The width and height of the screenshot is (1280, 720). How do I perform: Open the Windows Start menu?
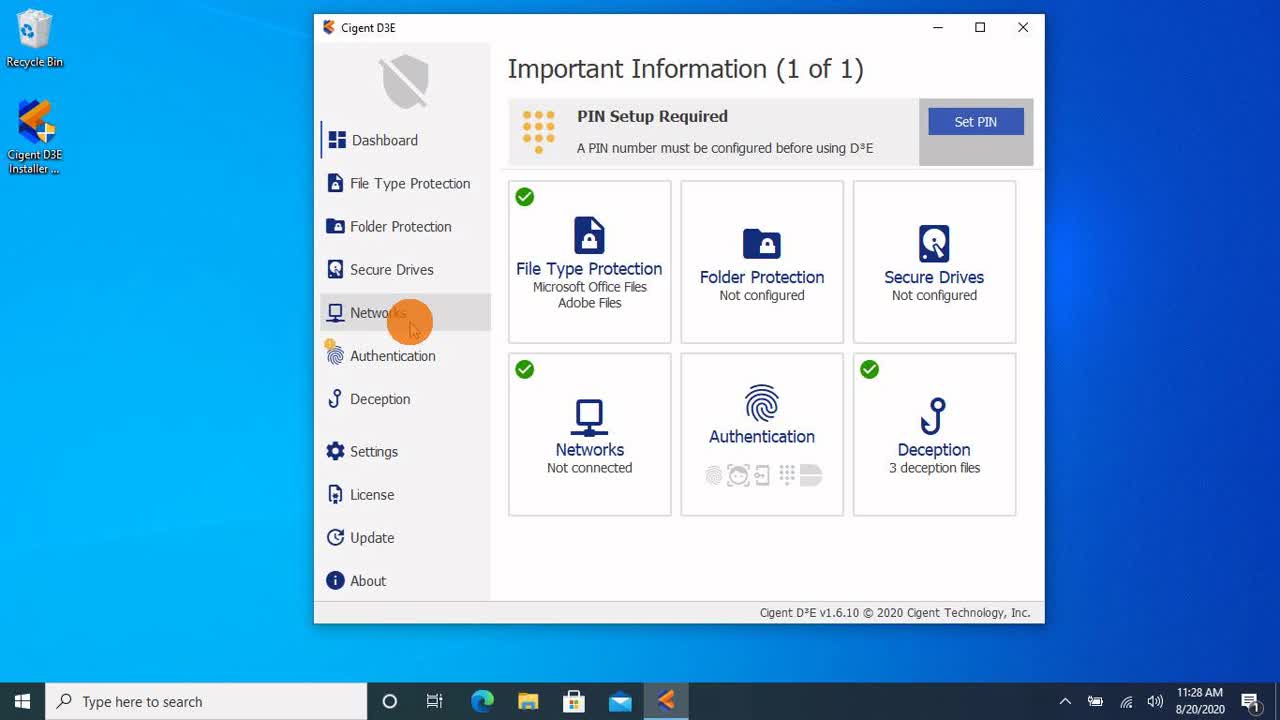coord(23,701)
